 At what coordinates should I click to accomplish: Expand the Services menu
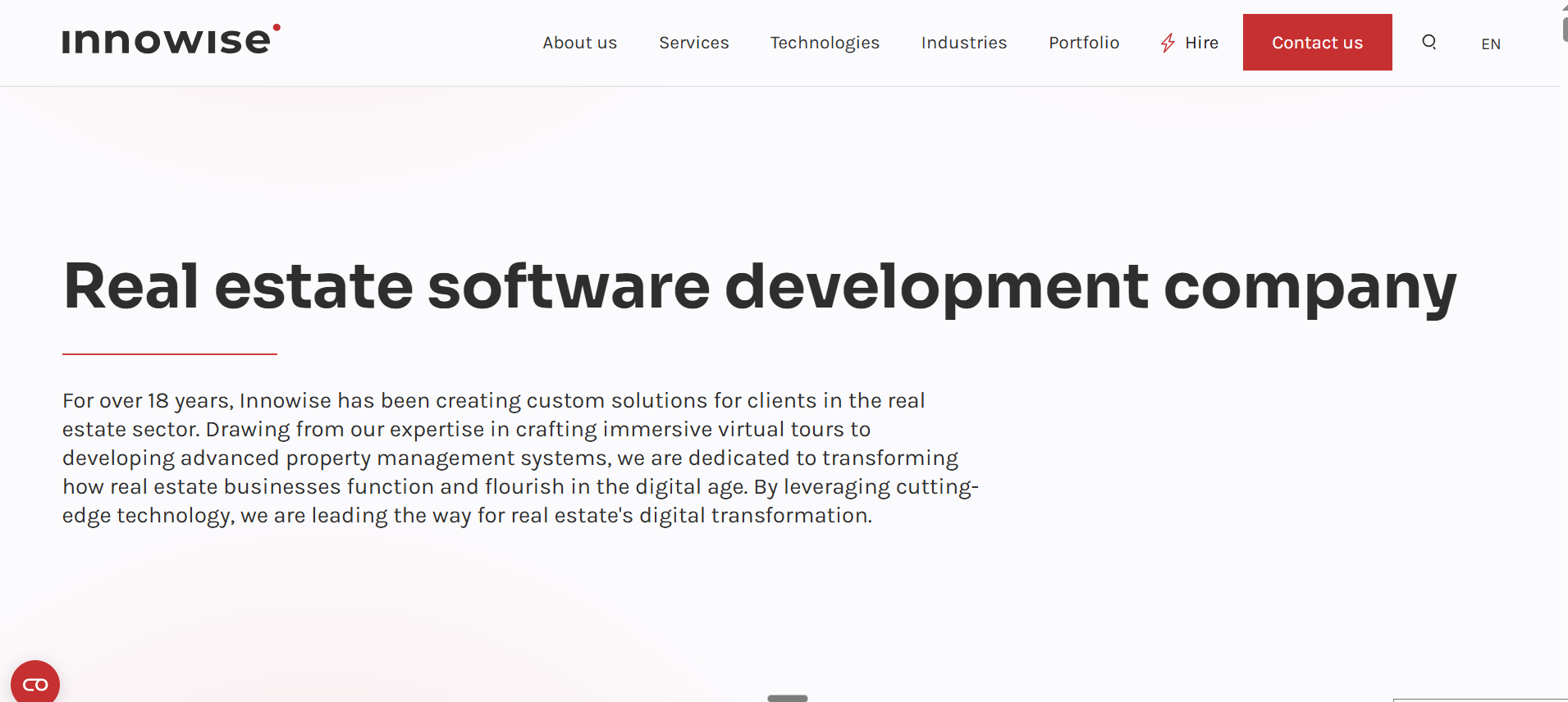click(x=693, y=43)
